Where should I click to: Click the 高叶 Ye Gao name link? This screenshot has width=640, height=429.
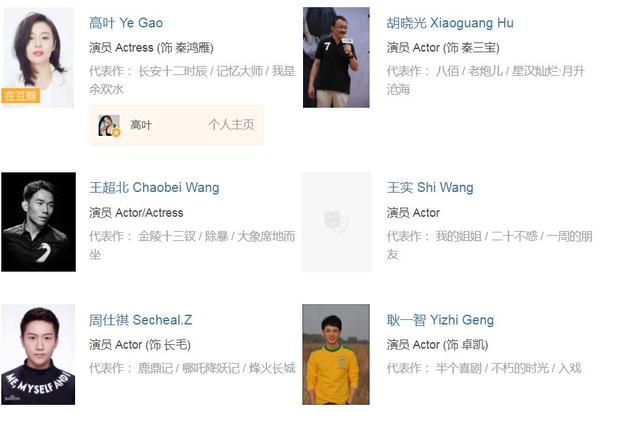pos(126,23)
